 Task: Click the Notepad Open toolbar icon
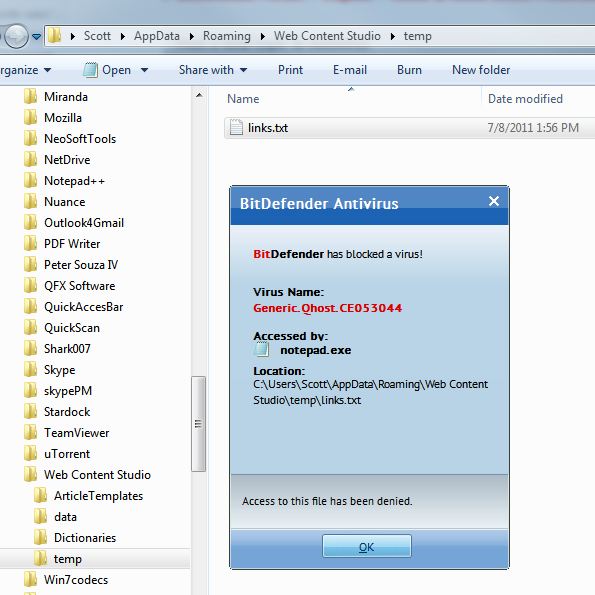[x=90, y=70]
